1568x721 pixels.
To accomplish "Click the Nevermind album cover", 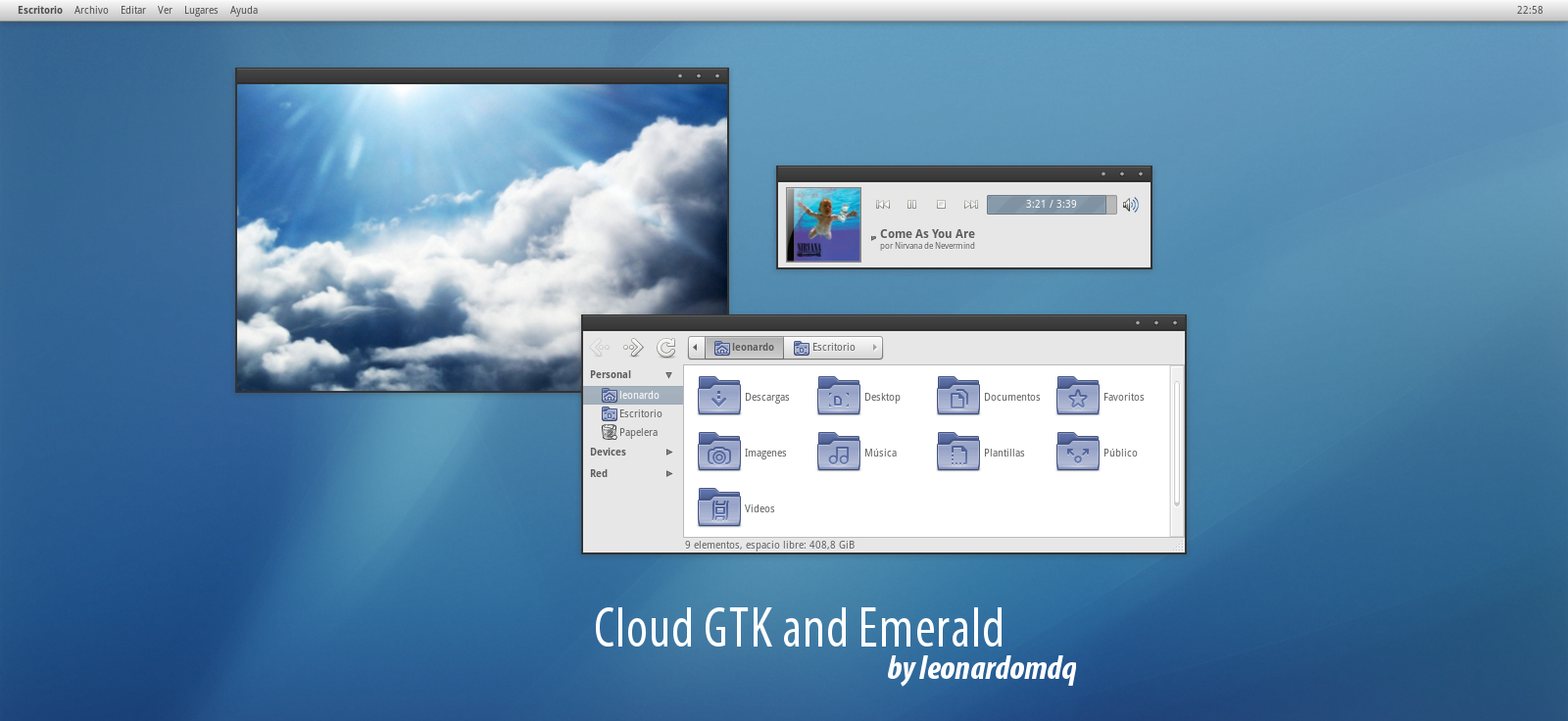I will click(823, 224).
